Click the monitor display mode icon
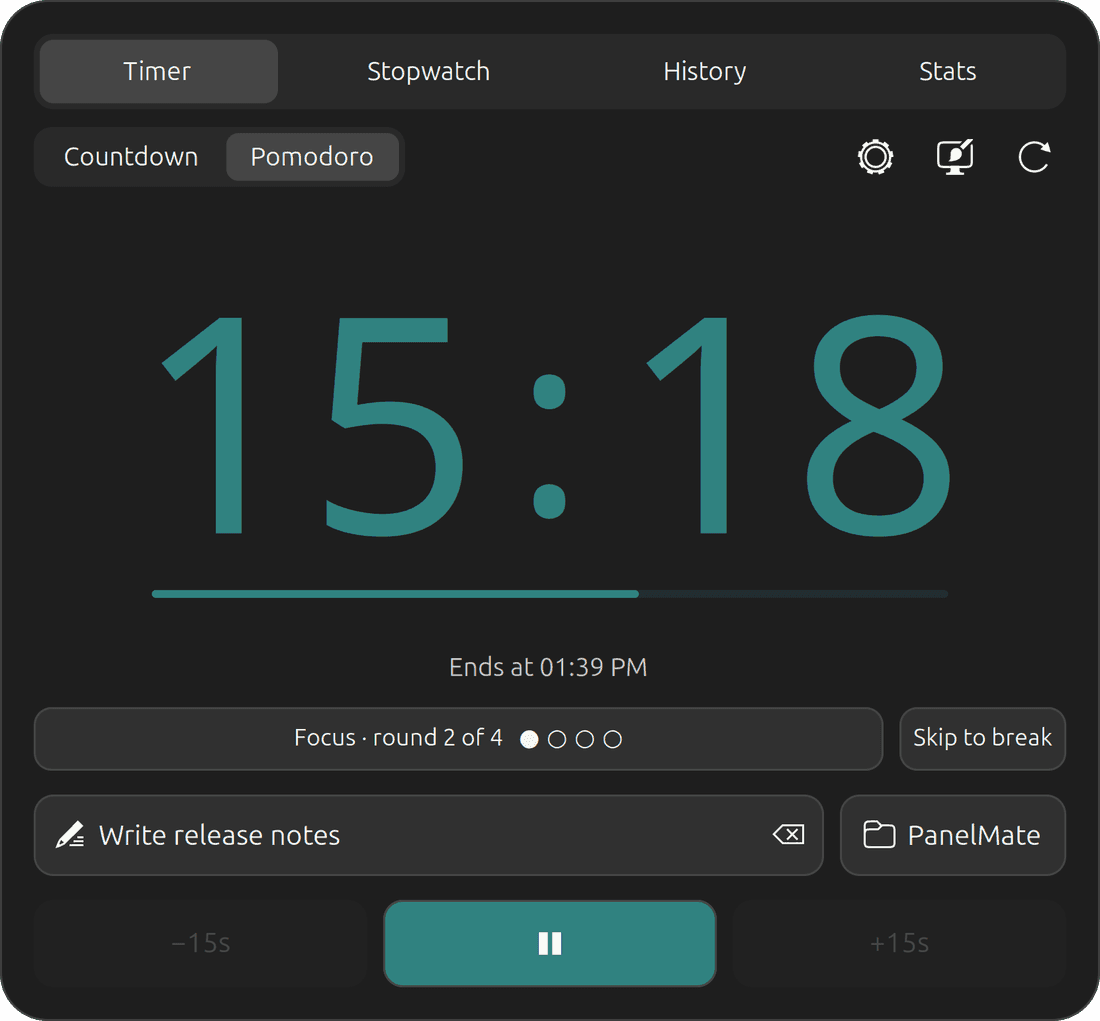Screen dimensions: 1100x1021 (x=955, y=157)
